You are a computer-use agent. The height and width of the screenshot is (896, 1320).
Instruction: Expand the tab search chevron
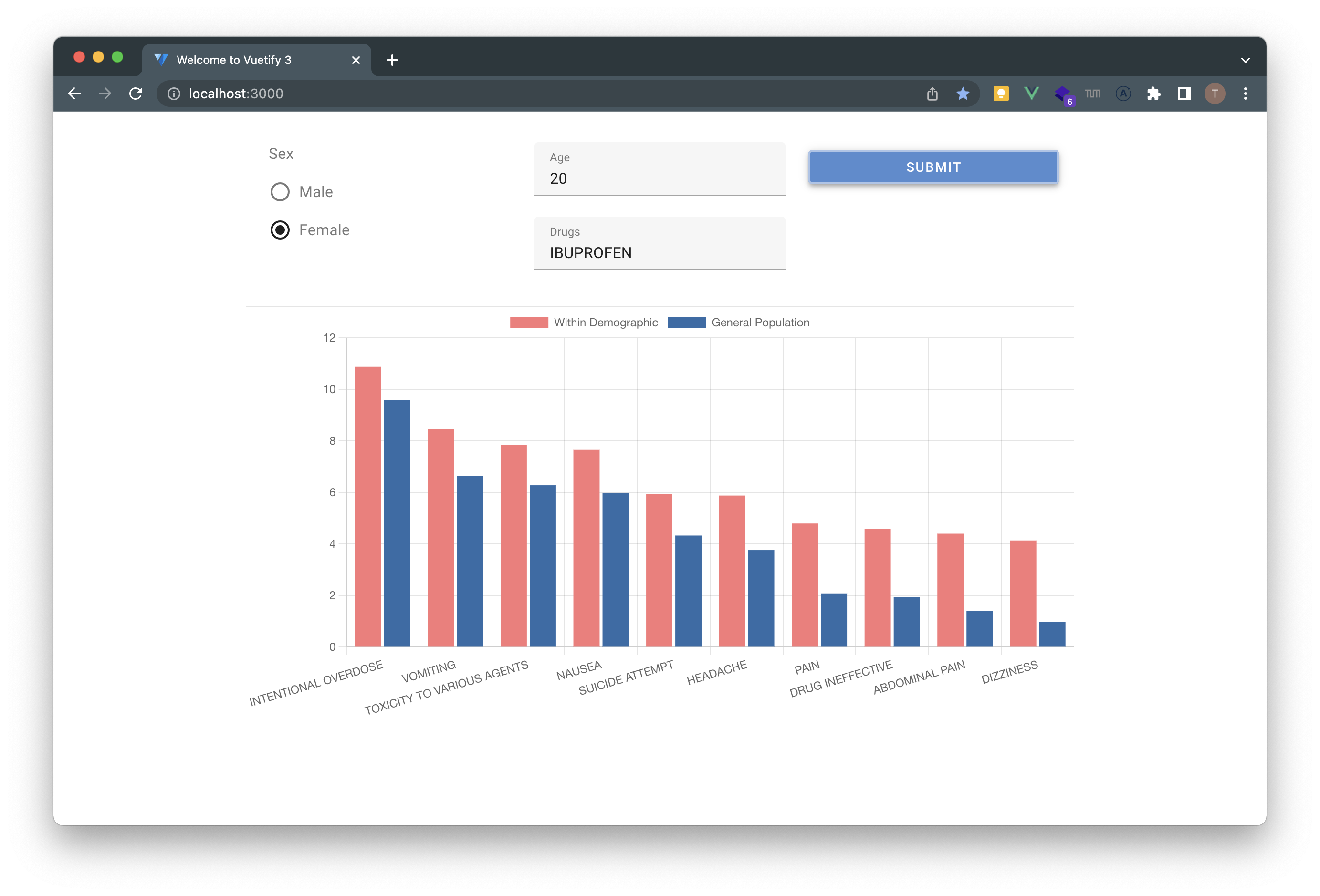point(1245,60)
